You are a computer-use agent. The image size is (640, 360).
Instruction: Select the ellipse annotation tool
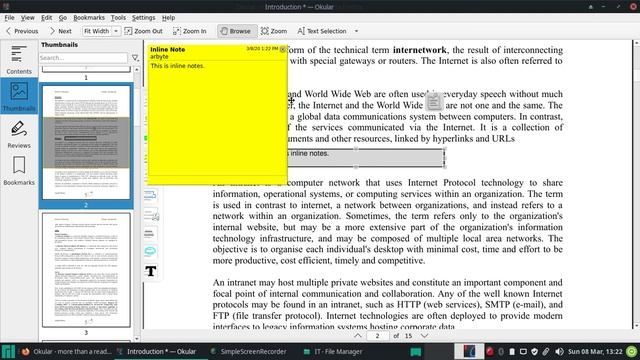(x=150, y=251)
